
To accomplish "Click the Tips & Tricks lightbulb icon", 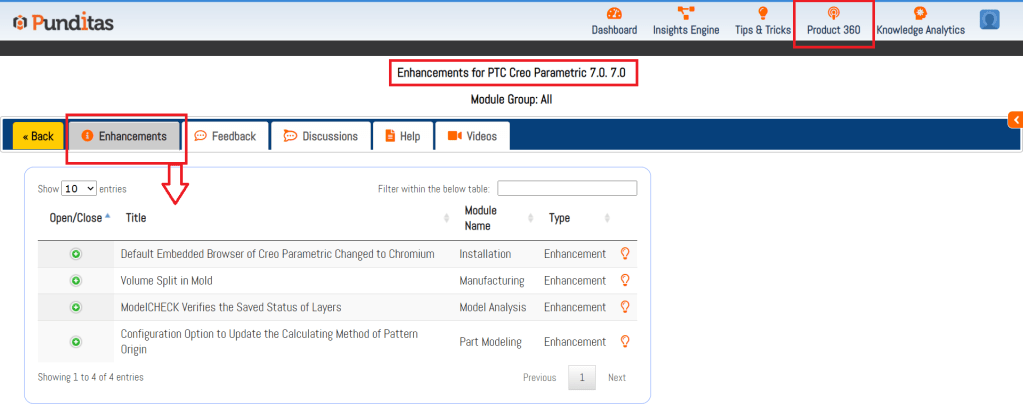I will (762, 14).
